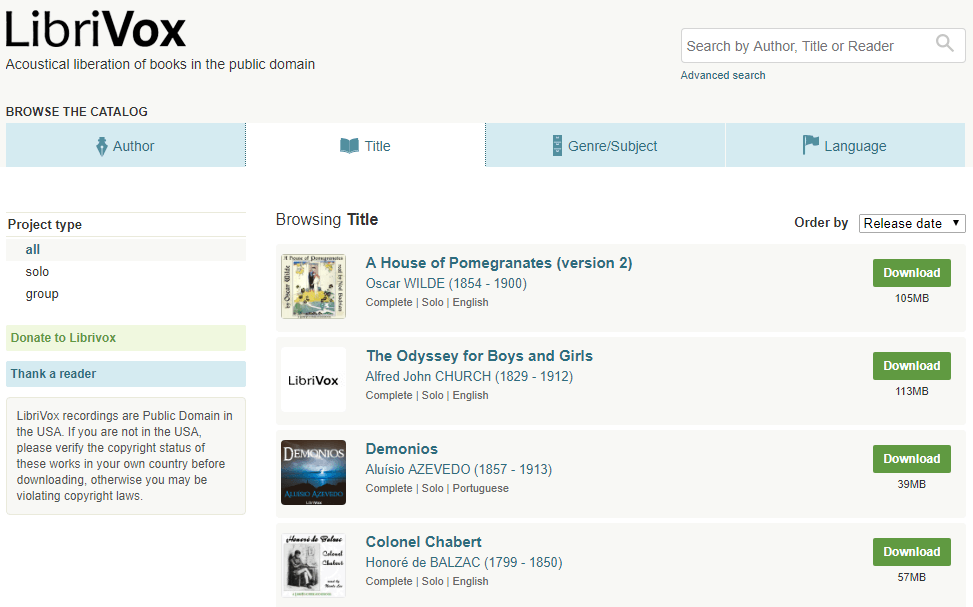Screen dimensions: 973x607
Task: Select the "all" project type filter
Action: pos(32,249)
